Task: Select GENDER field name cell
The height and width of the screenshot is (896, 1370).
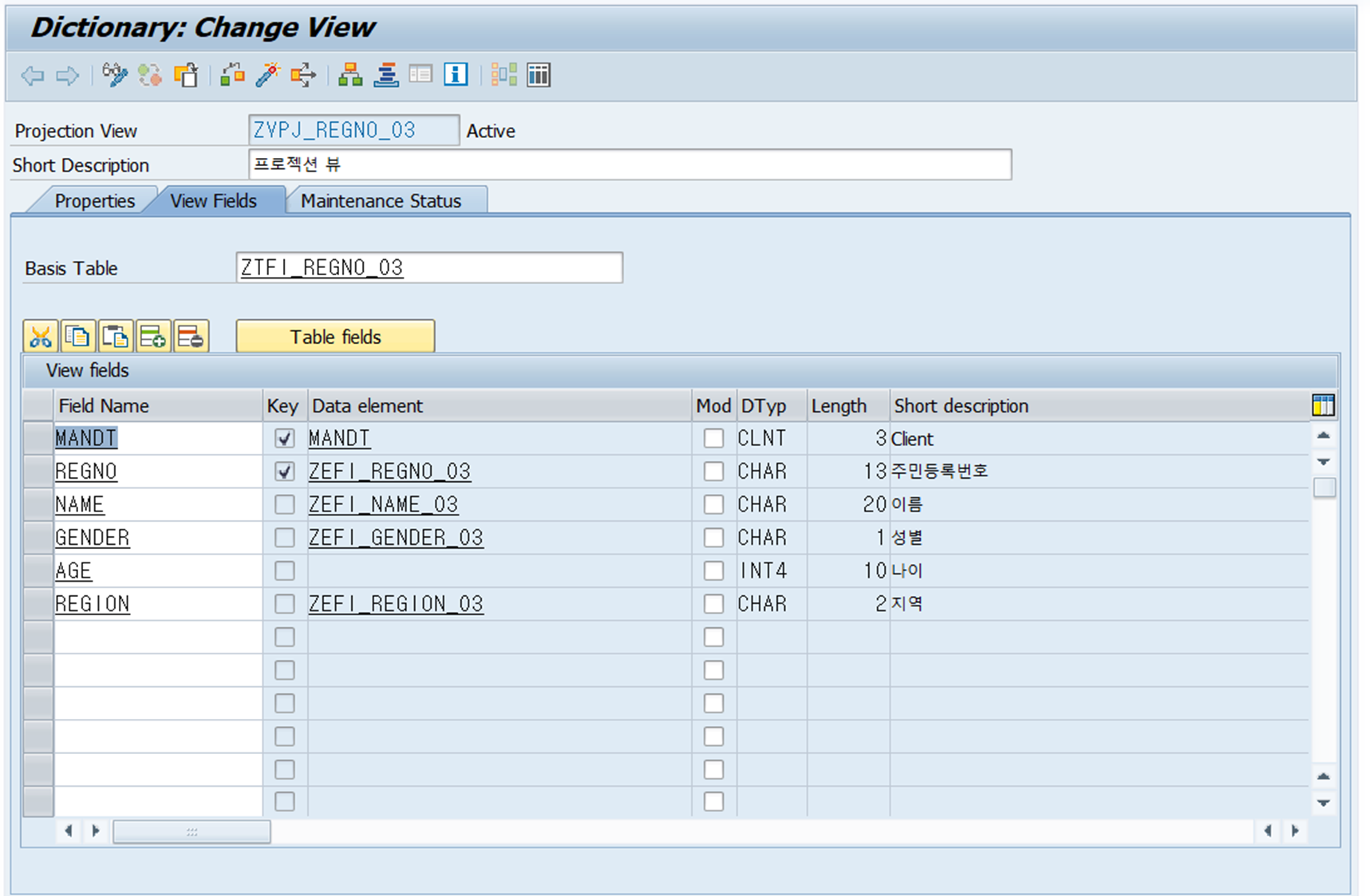Action: point(158,538)
